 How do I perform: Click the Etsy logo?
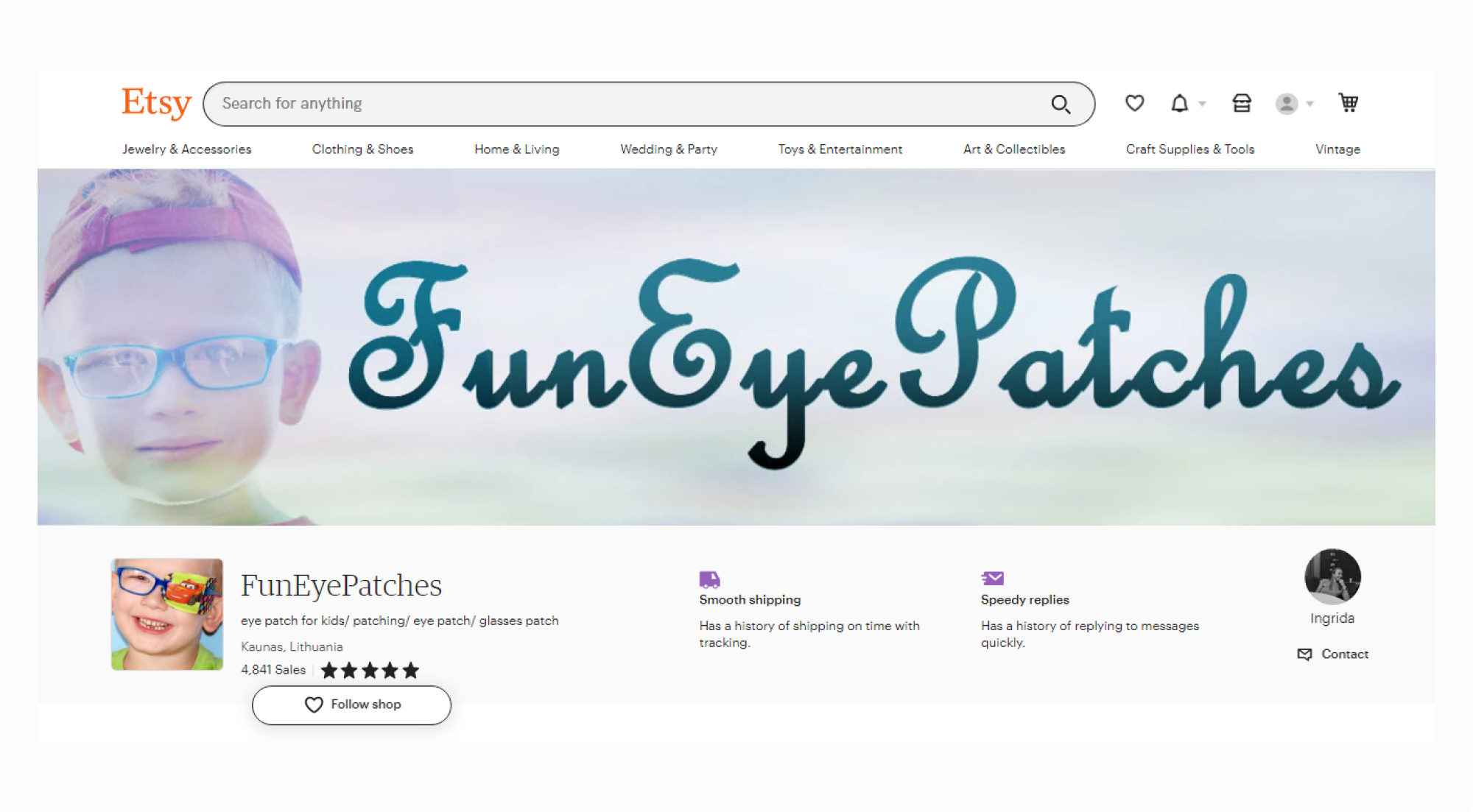point(156,103)
